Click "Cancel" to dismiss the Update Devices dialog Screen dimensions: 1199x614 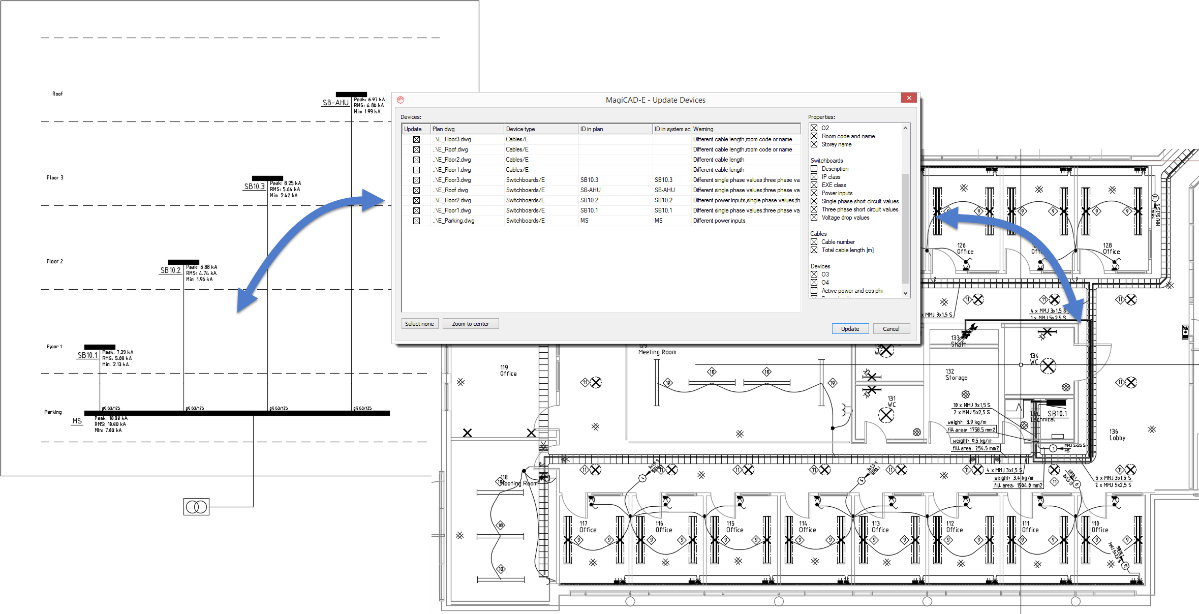(889, 328)
